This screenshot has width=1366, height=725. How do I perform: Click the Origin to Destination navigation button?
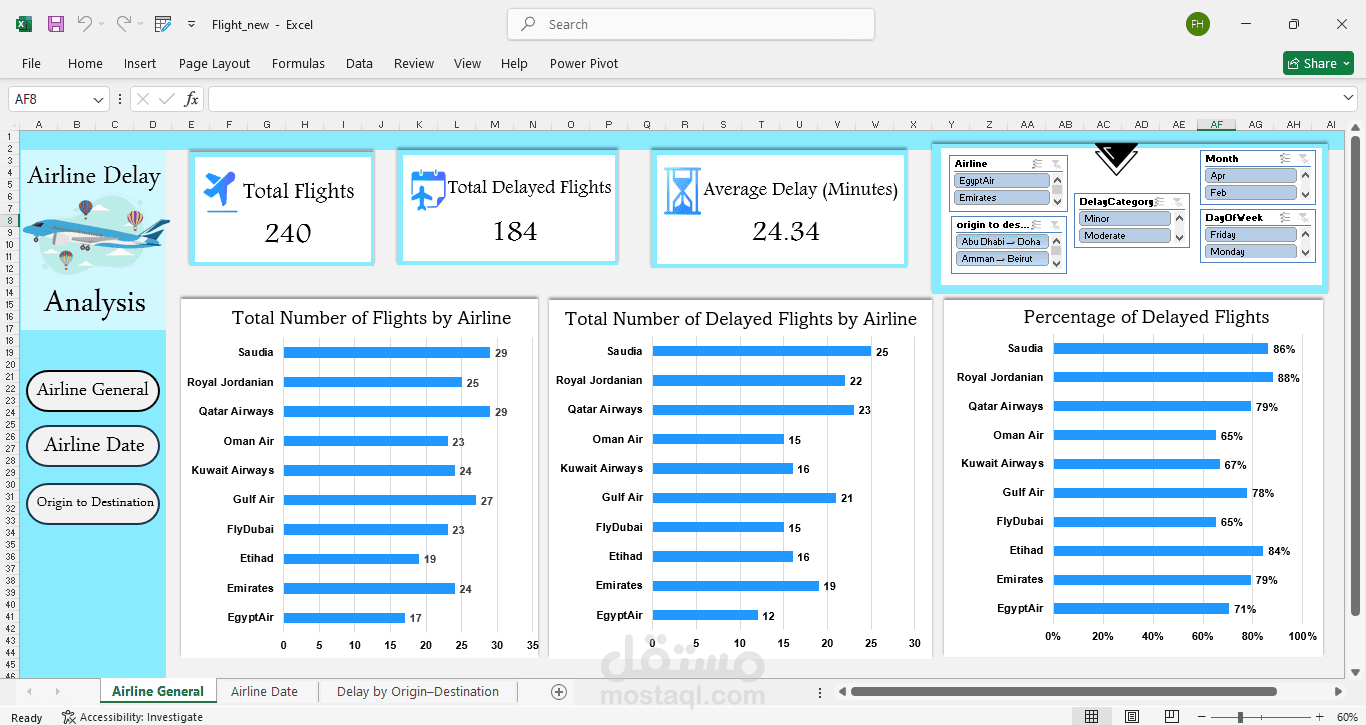click(93, 503)
